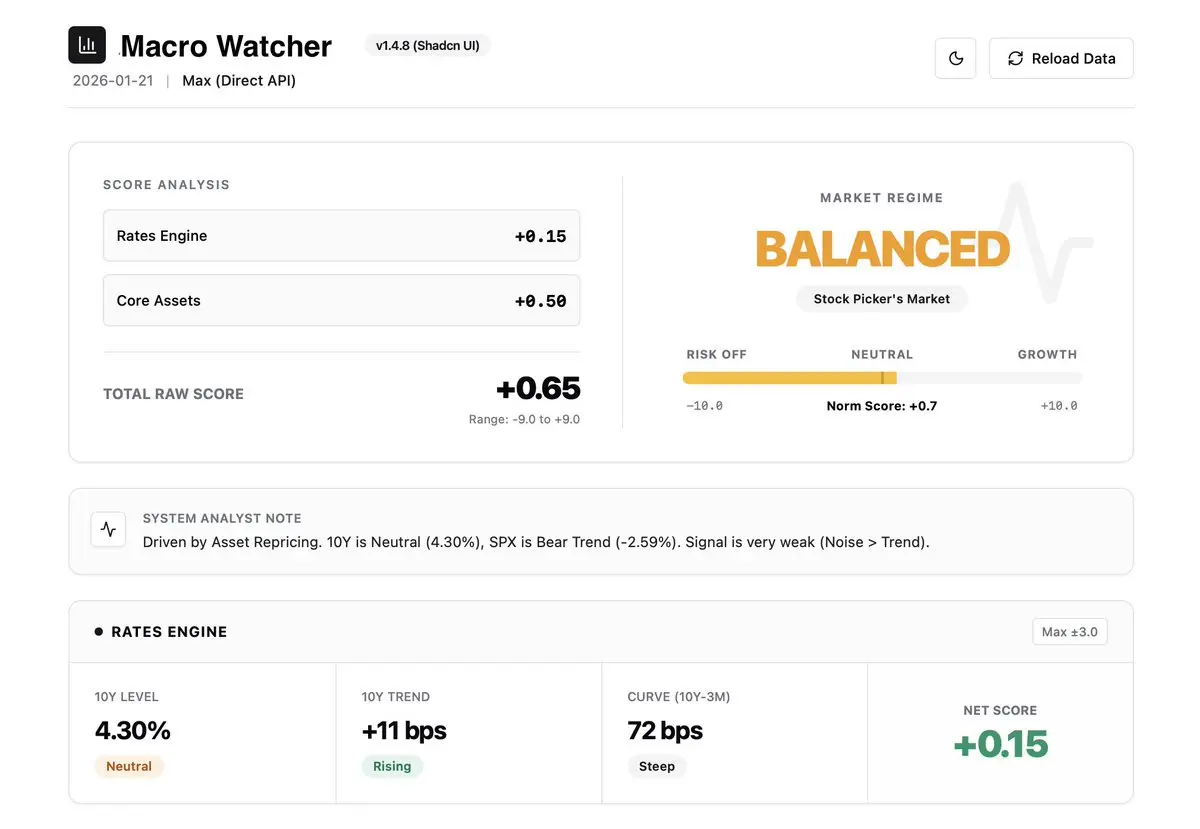The image size is (1200, 829).
Task: Click the Steep tag under Curve
Action: [657, 766]
